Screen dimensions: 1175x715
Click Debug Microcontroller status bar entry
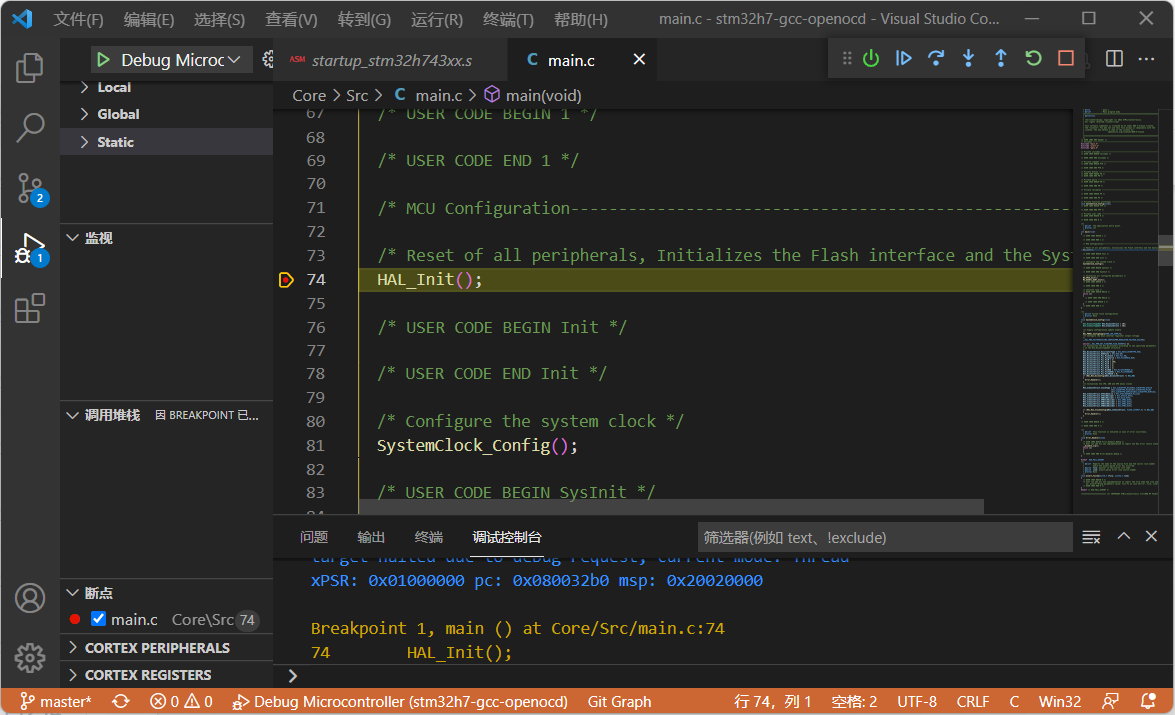coord(400,702)
